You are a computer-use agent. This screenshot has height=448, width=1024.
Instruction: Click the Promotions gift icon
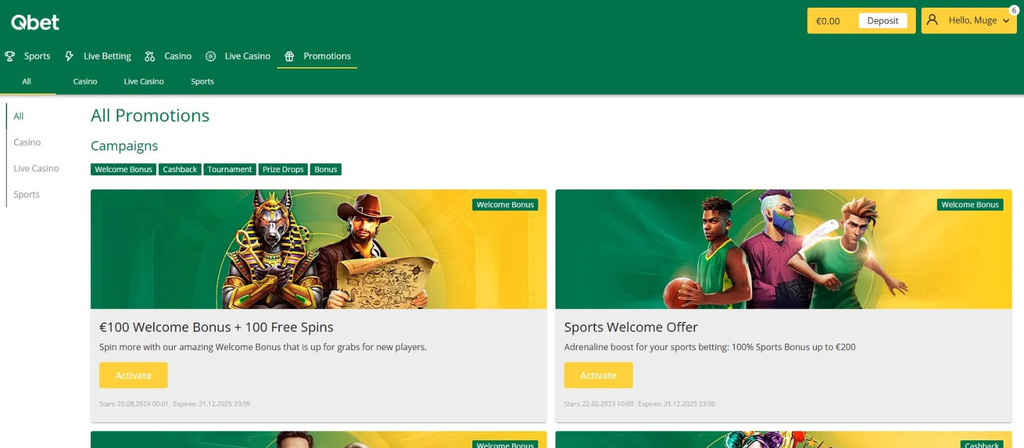[x=289, y=56]
